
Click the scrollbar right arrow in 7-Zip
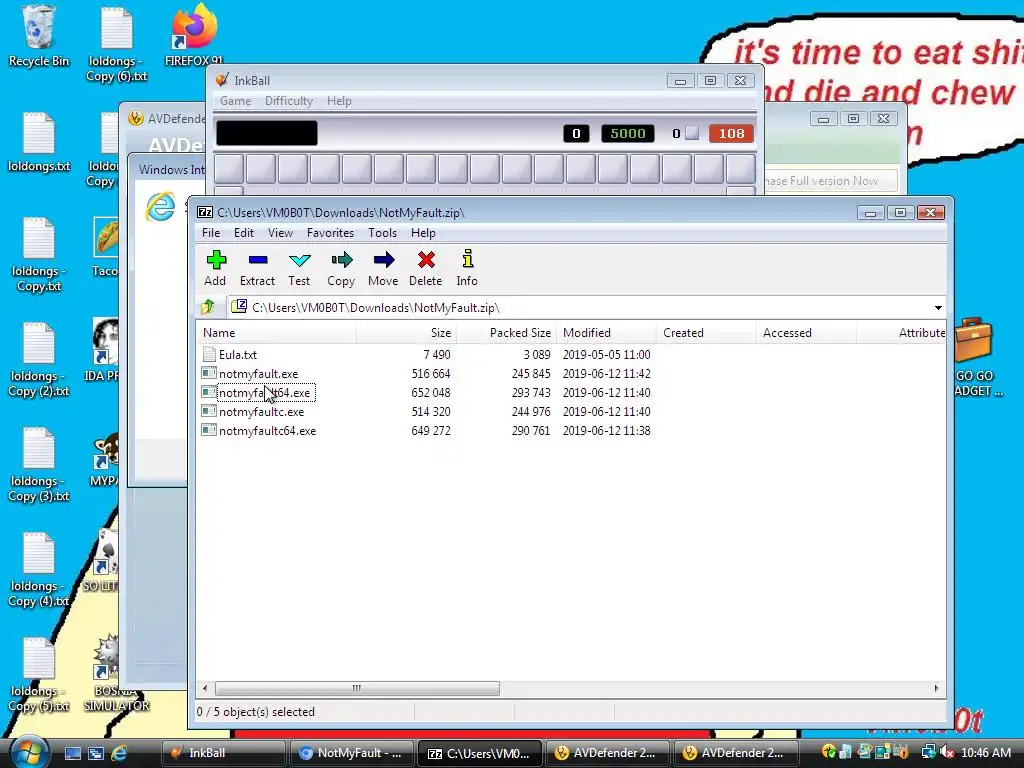tap(936, 688)
